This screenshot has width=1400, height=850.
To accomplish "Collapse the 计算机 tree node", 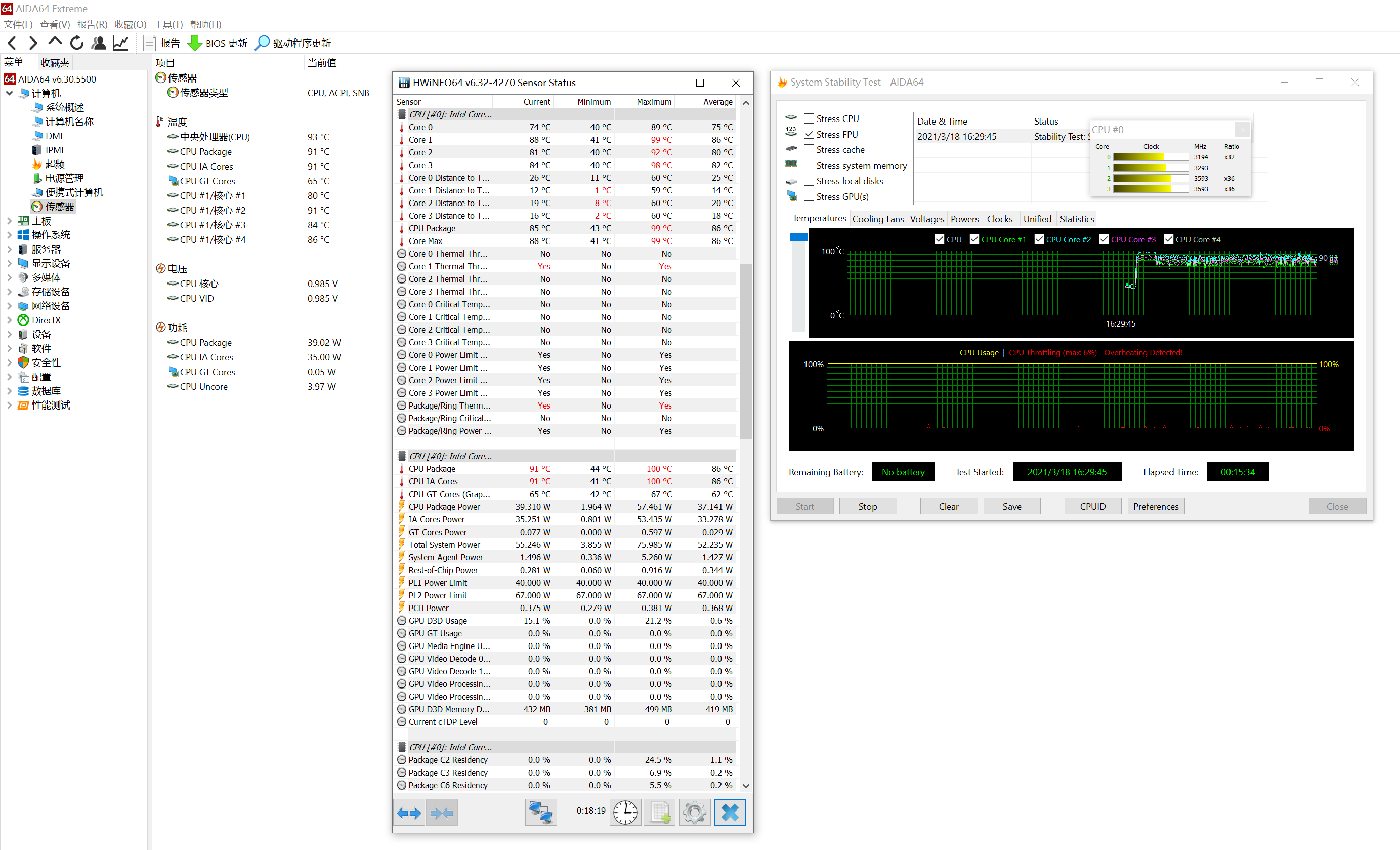I will click(10, 93).
